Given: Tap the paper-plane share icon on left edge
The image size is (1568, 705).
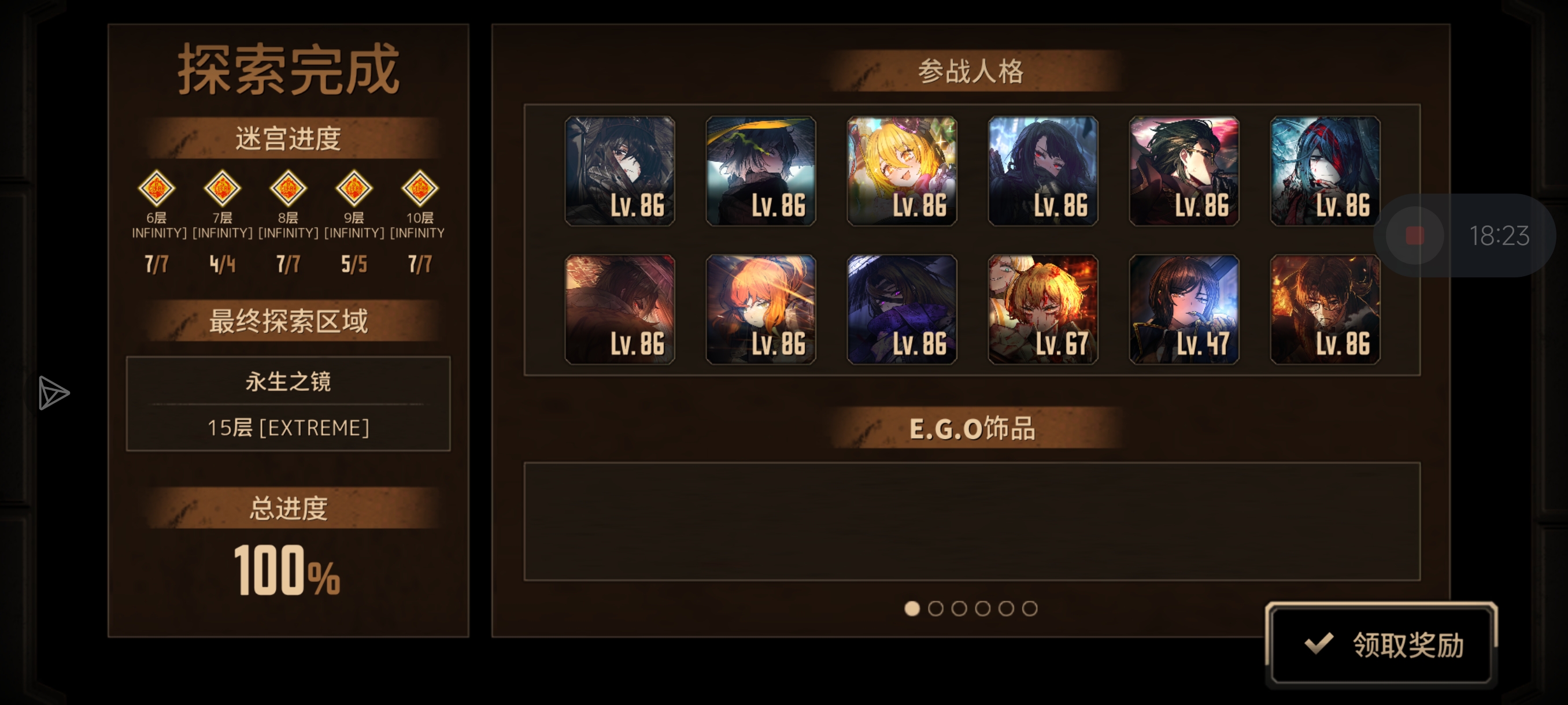Looking at the screenshot, I should click(54, 393).
